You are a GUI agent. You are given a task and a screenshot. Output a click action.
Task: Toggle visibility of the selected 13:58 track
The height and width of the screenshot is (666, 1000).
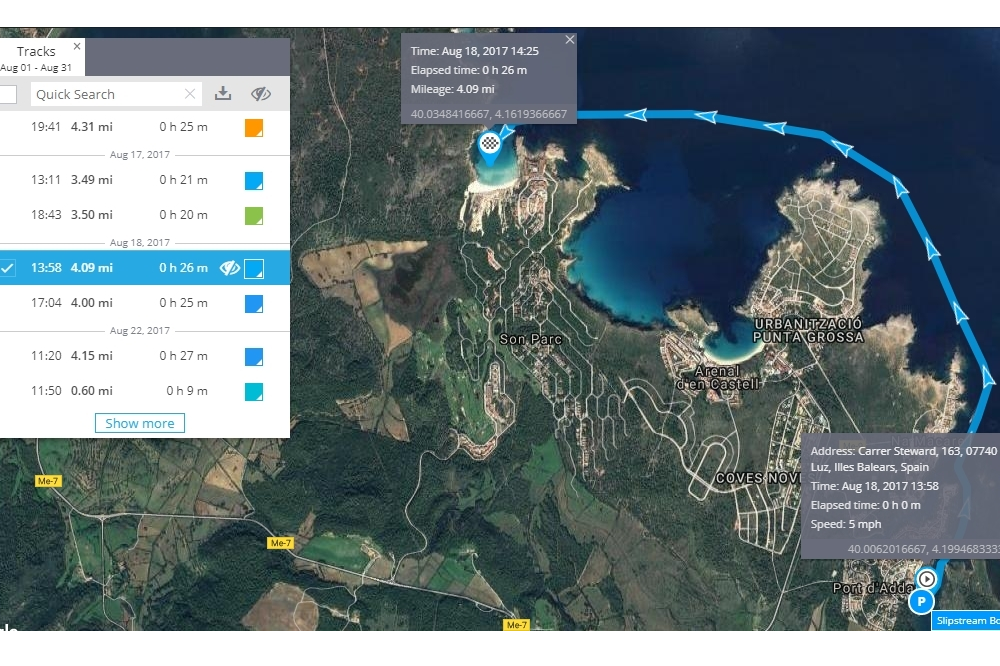[231, 267]
